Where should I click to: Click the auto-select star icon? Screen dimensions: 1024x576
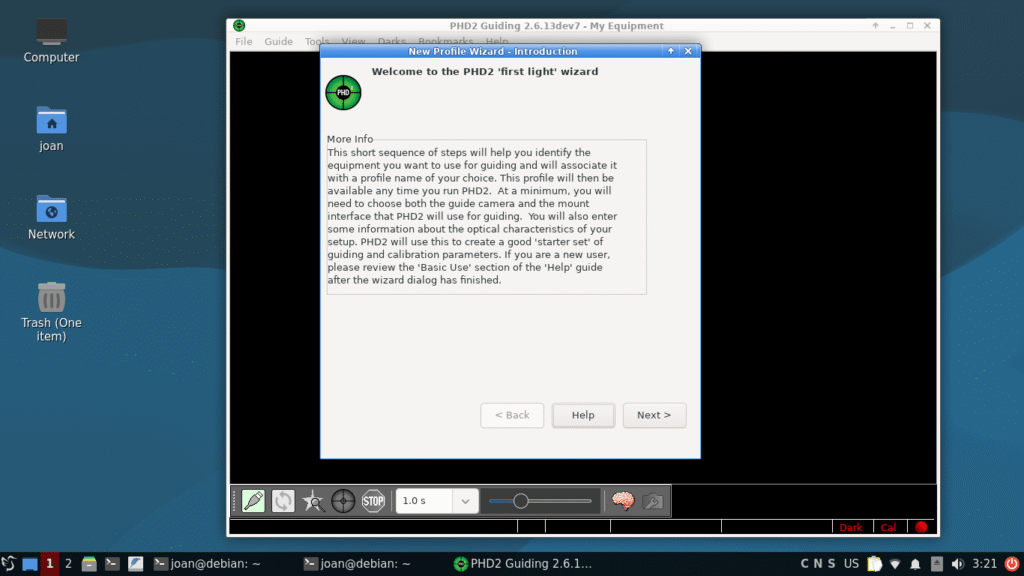tap(314, 501)
